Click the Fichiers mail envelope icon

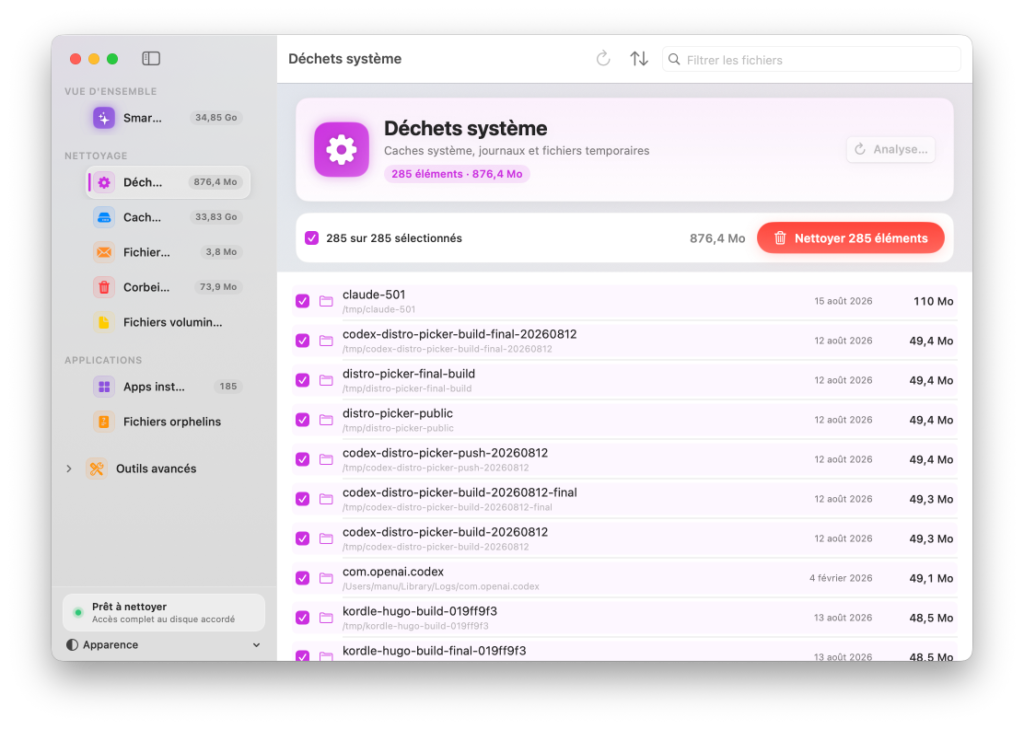(104, 252)
